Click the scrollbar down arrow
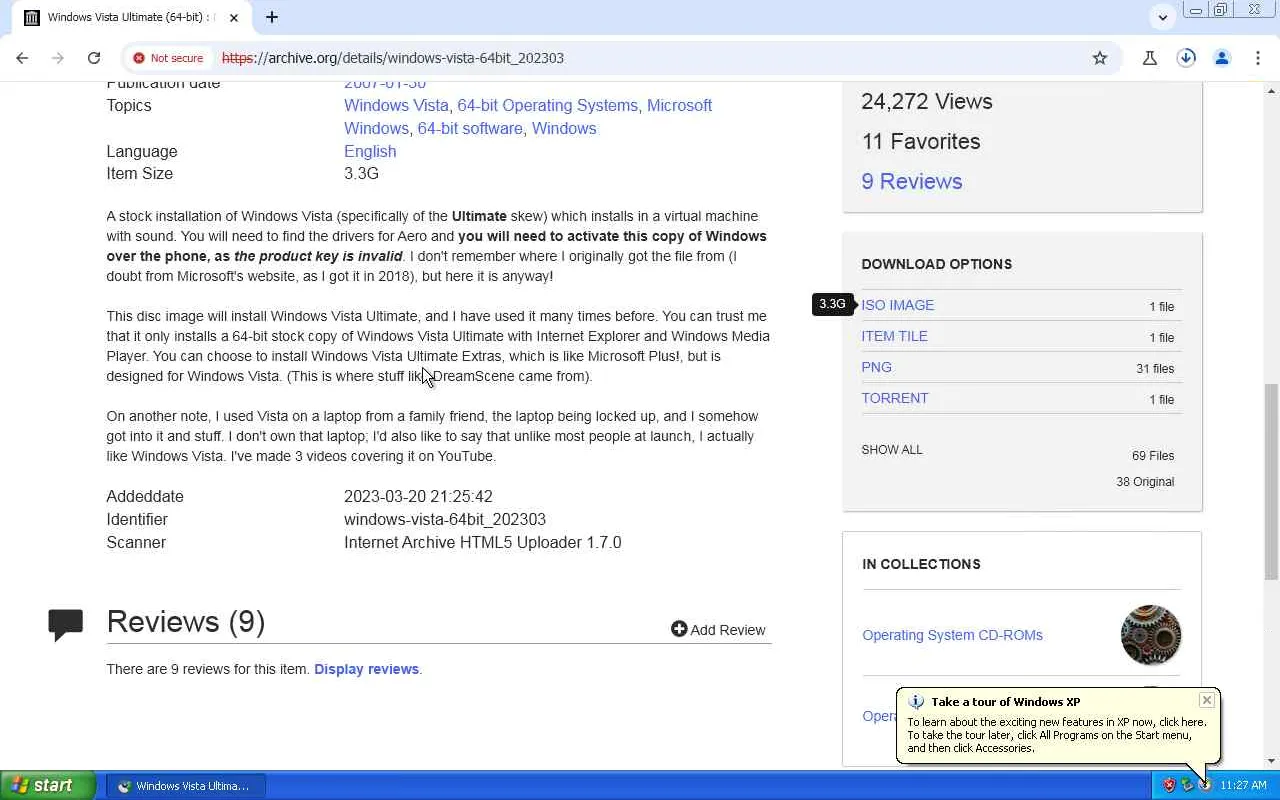Image resolution: width=1280 pixels, height=800 pixels. tap(1271, 762)
